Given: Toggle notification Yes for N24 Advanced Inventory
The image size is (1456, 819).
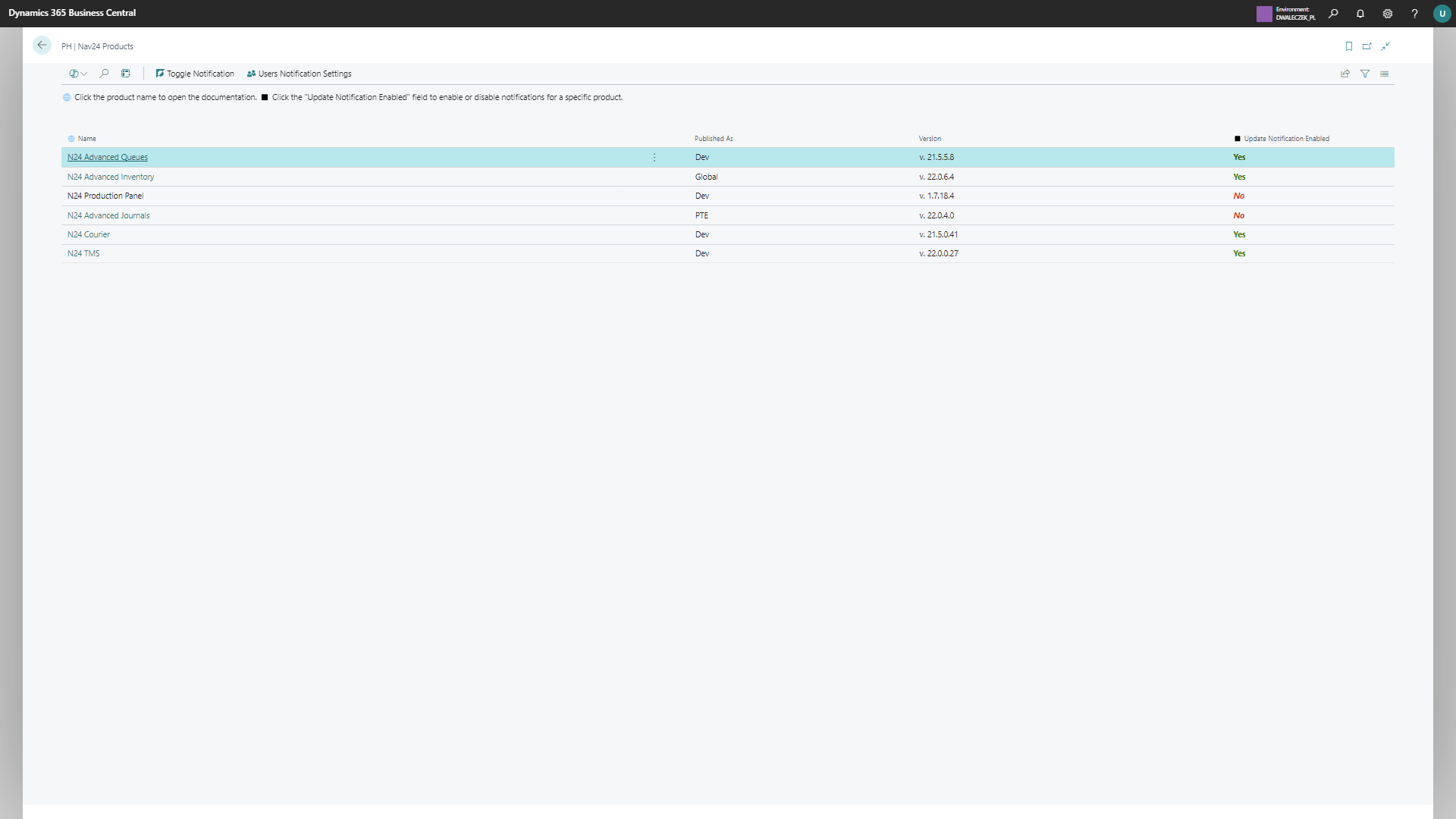Looking at the screenshot, I should [x=1239, y=177].
